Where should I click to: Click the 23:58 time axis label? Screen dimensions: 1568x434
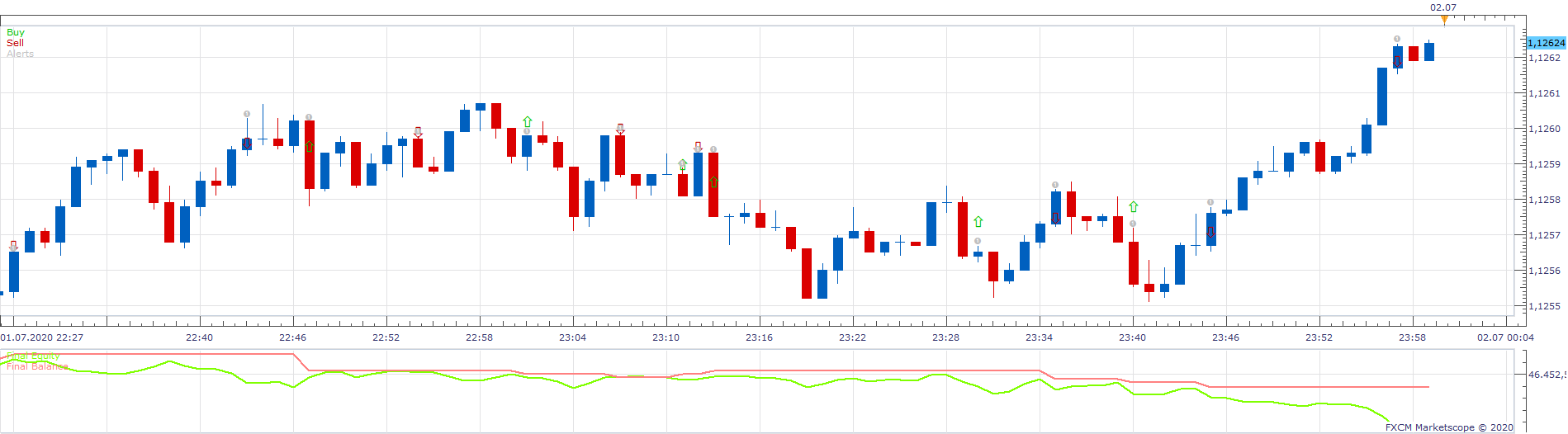(x=1412, y=337)
